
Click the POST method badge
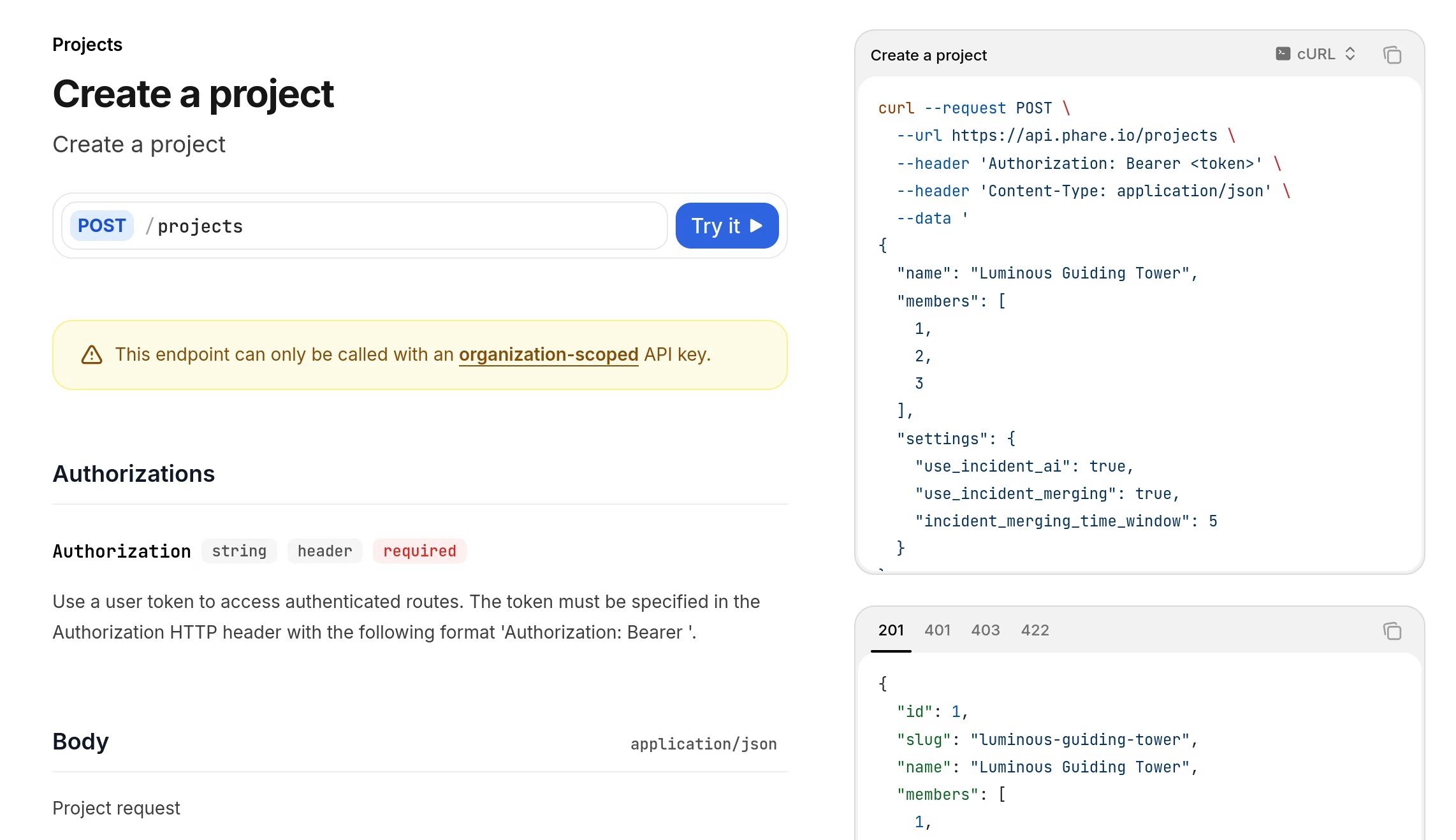tap(101, 225)
